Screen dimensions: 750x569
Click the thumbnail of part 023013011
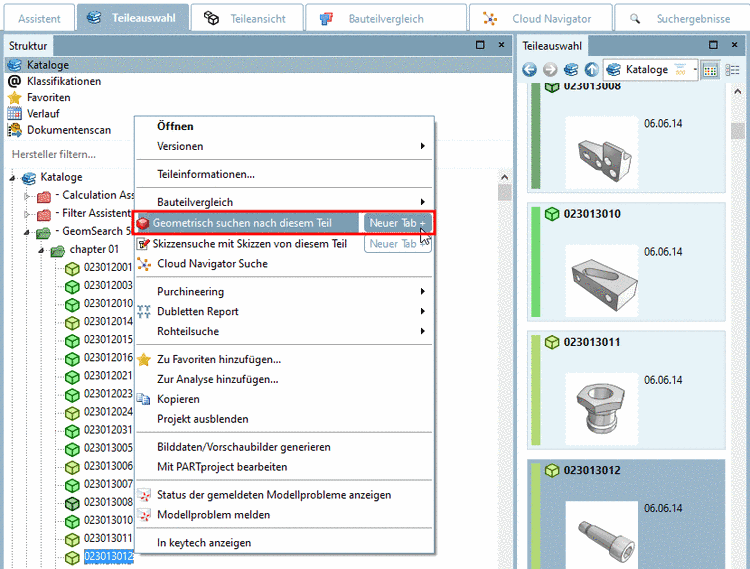(x=602, y=409)
